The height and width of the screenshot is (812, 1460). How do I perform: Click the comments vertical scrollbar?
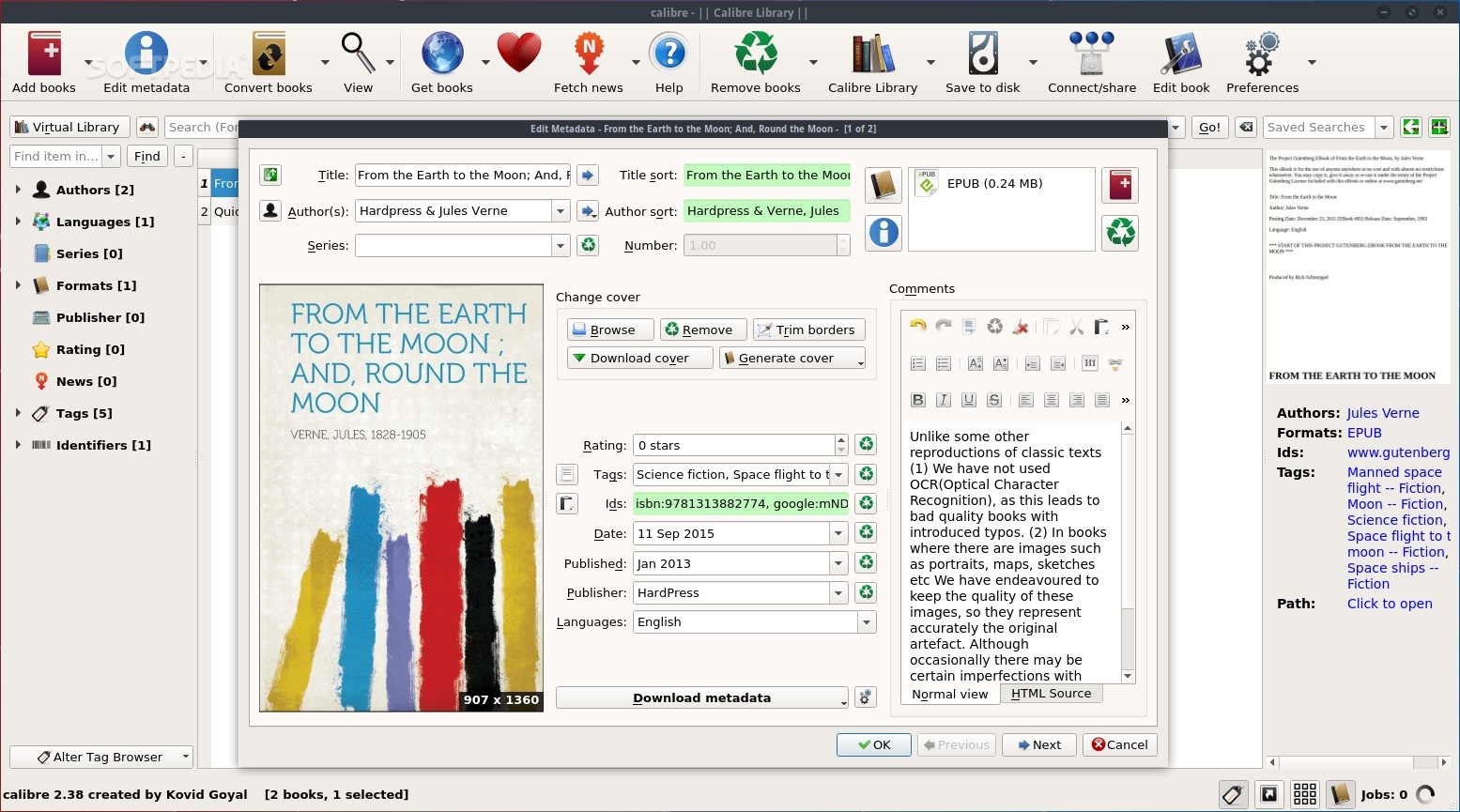(x=1128, y=552)
